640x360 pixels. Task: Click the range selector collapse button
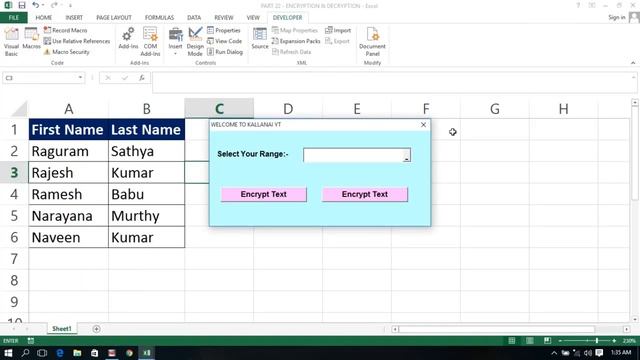pyautogui.click(x=407, y=156)
